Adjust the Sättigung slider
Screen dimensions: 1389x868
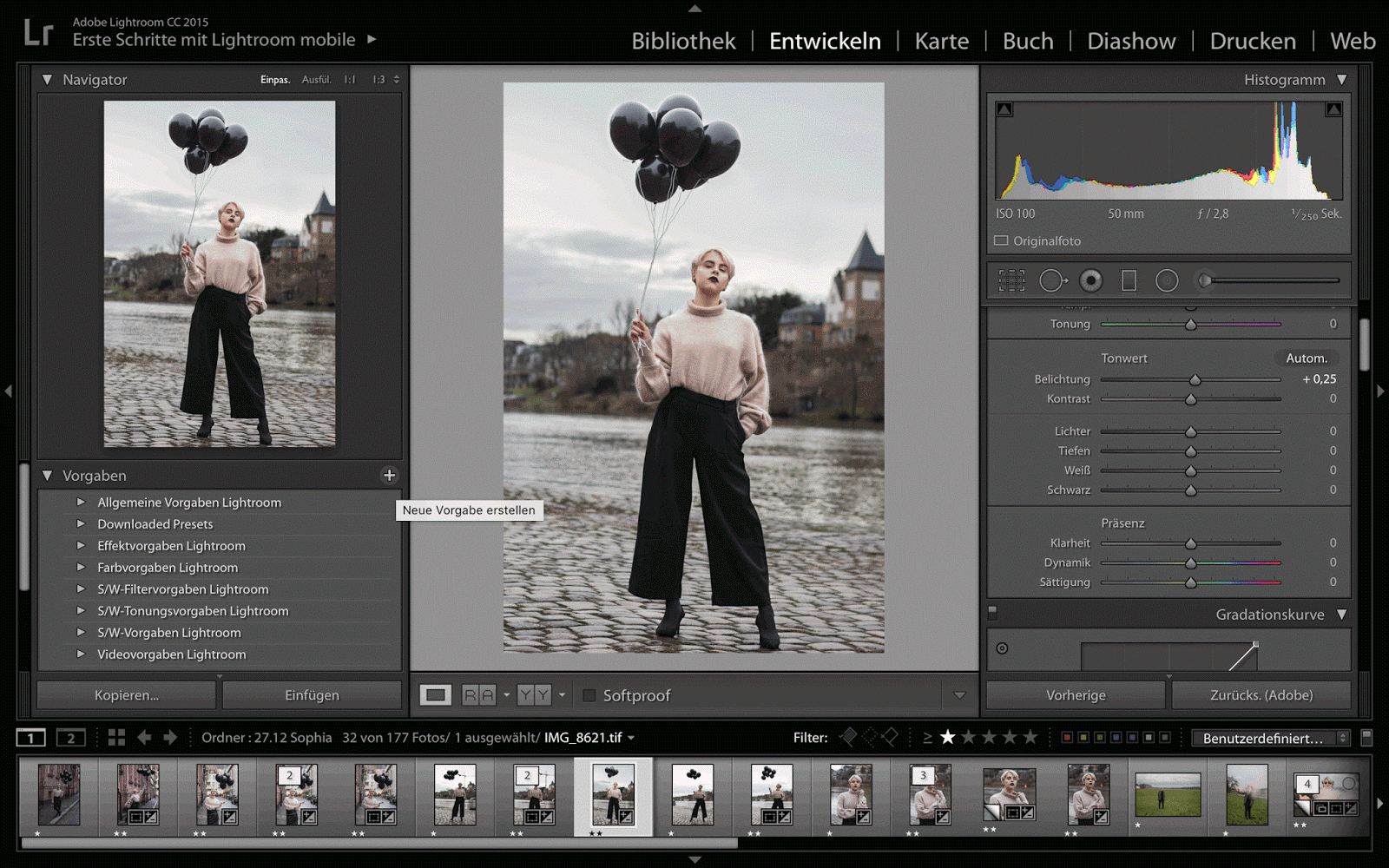coord(1191,582)
